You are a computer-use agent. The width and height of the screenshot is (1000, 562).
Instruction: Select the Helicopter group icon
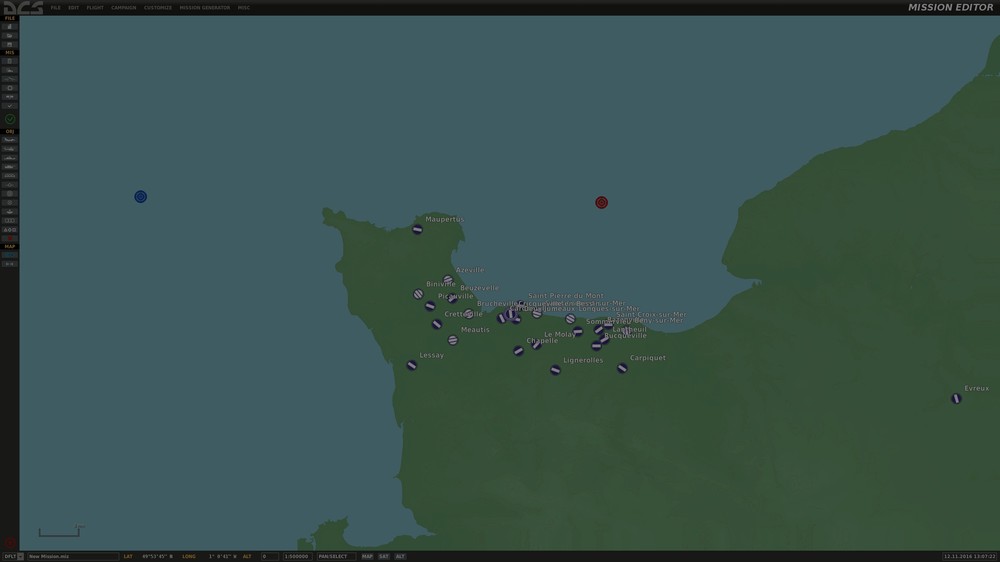coord(10,149)
